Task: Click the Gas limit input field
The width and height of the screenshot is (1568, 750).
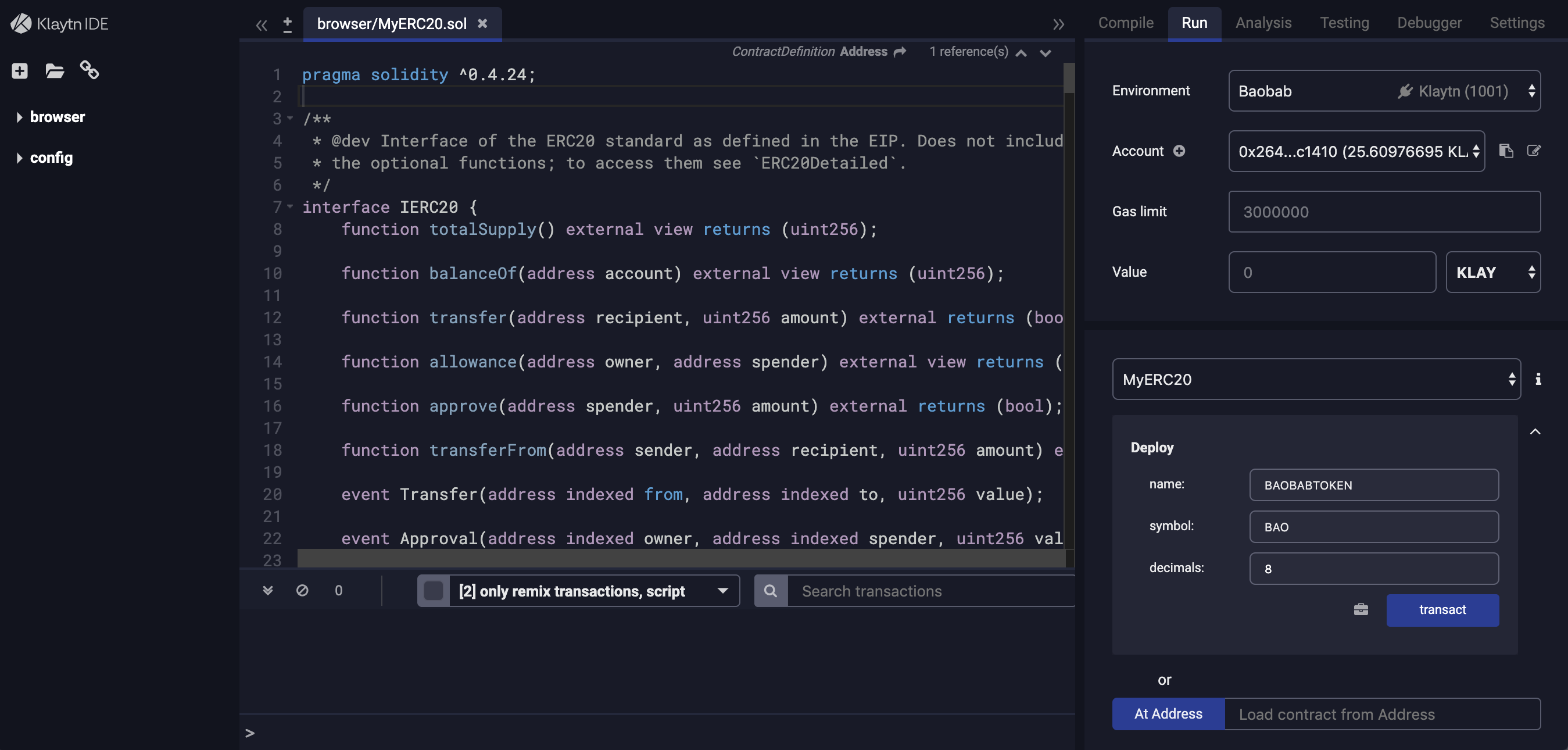Action: tap(1384, 212)
